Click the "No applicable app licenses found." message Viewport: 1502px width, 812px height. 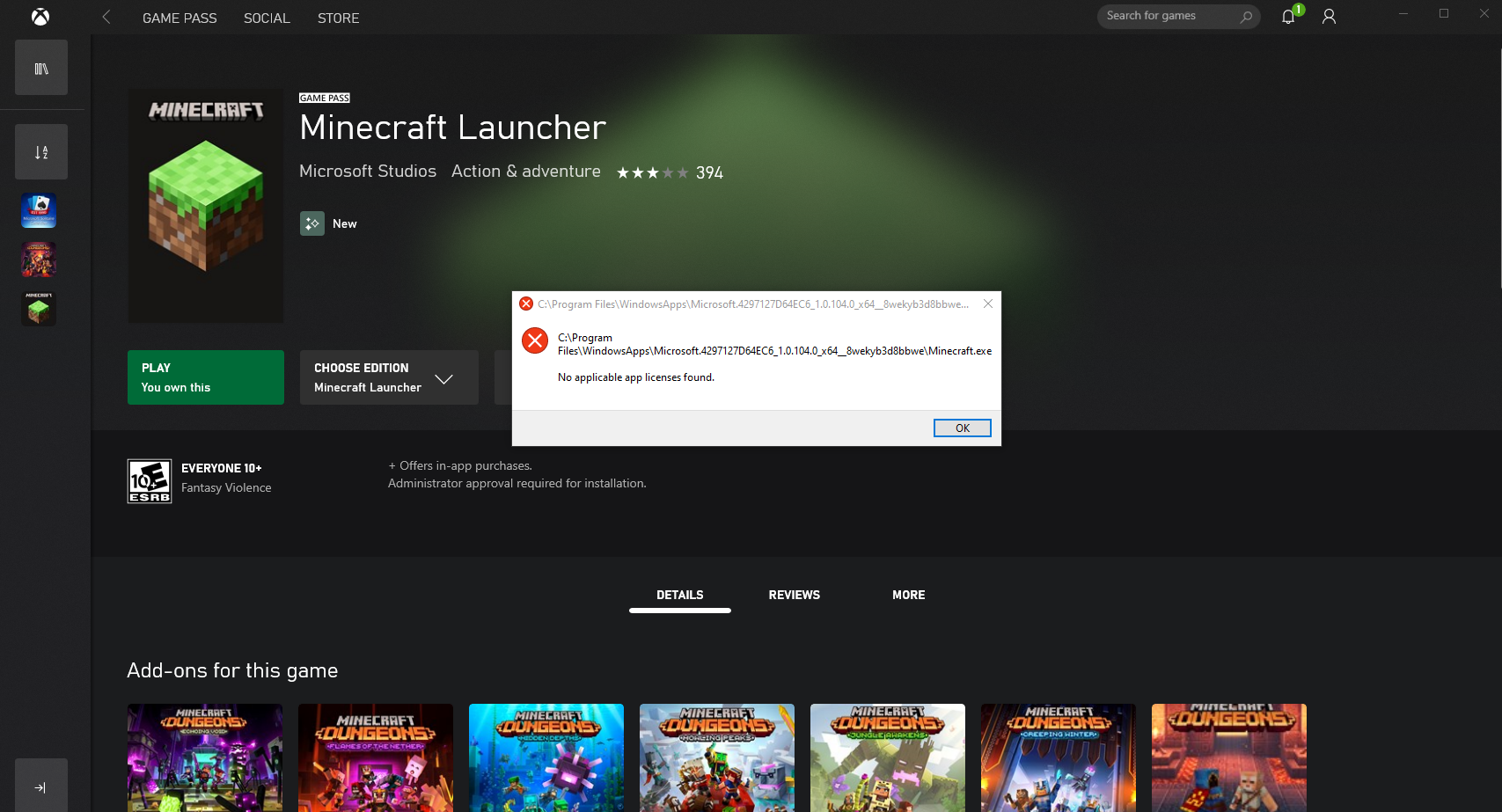(636, 377)
